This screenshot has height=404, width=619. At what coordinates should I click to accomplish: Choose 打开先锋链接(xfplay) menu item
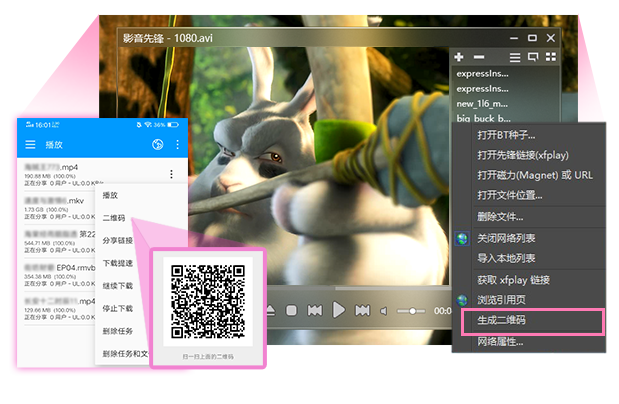pyautogui.click(x=529, y=155)
